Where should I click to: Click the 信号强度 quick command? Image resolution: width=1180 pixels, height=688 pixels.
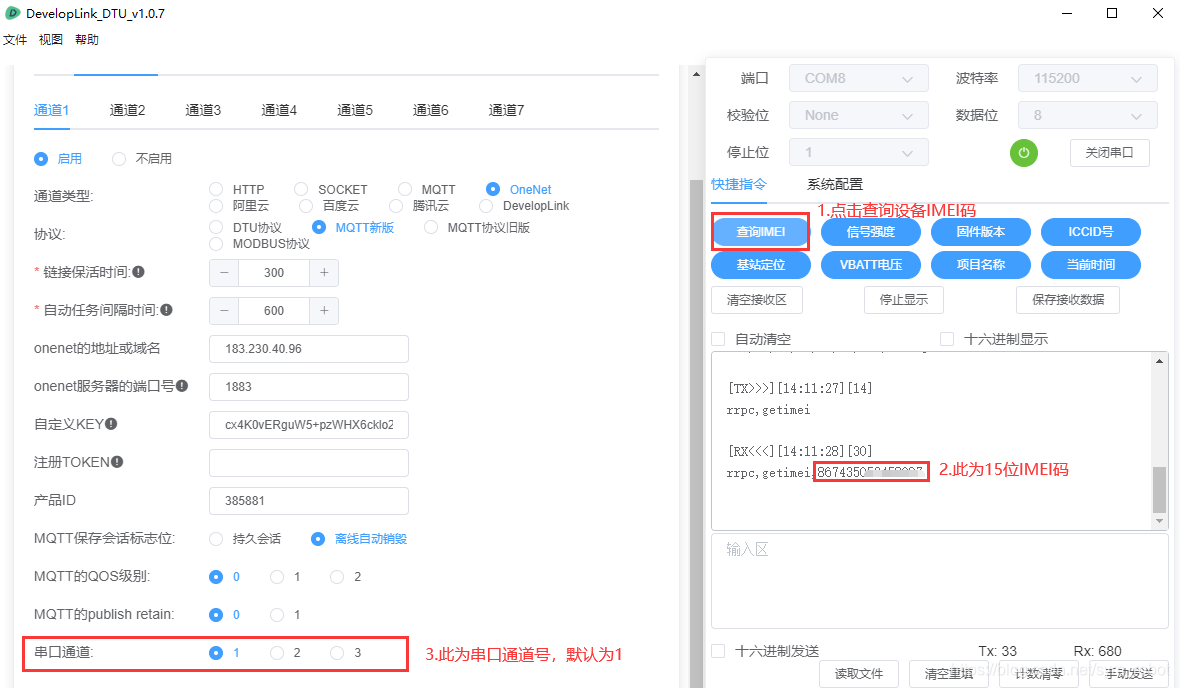870,231
